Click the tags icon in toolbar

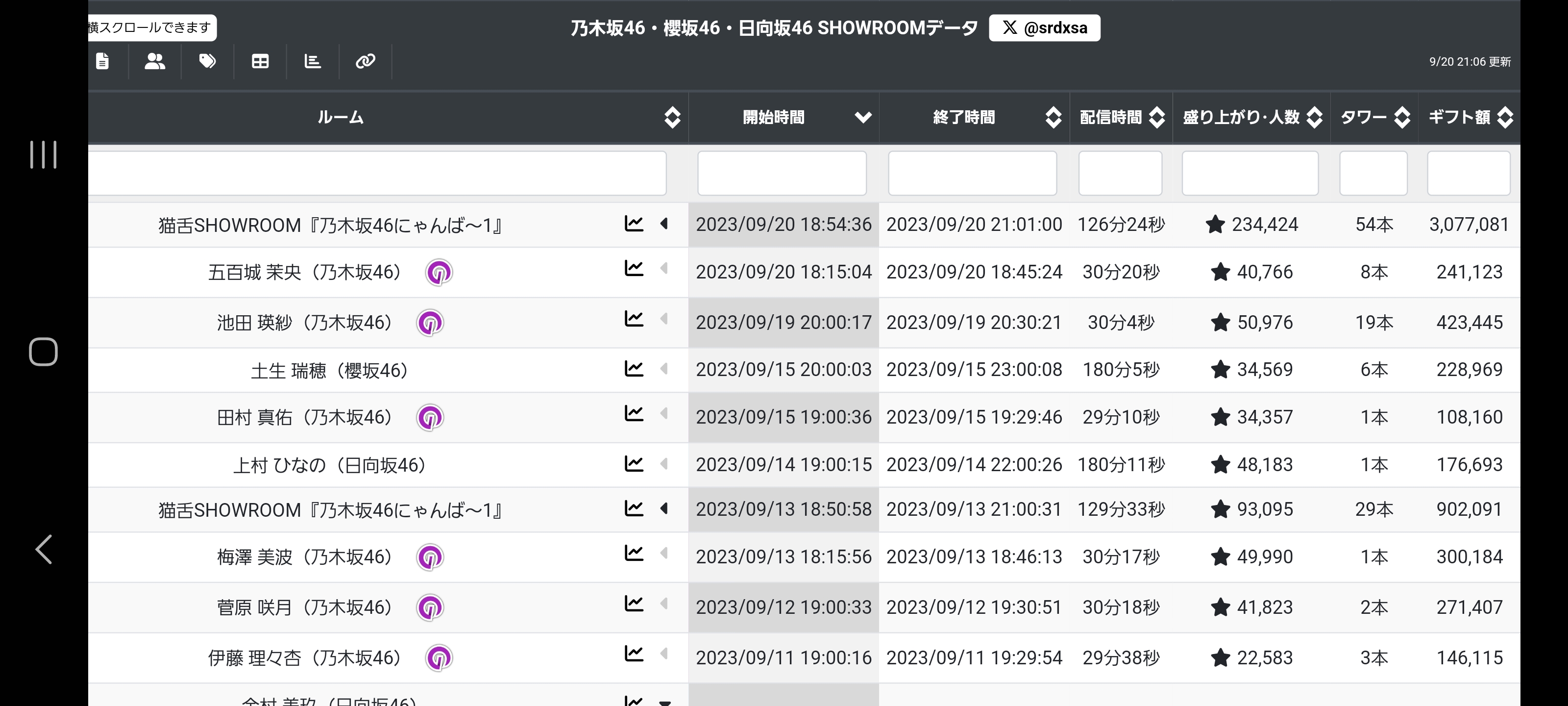[x=208, y=61]
